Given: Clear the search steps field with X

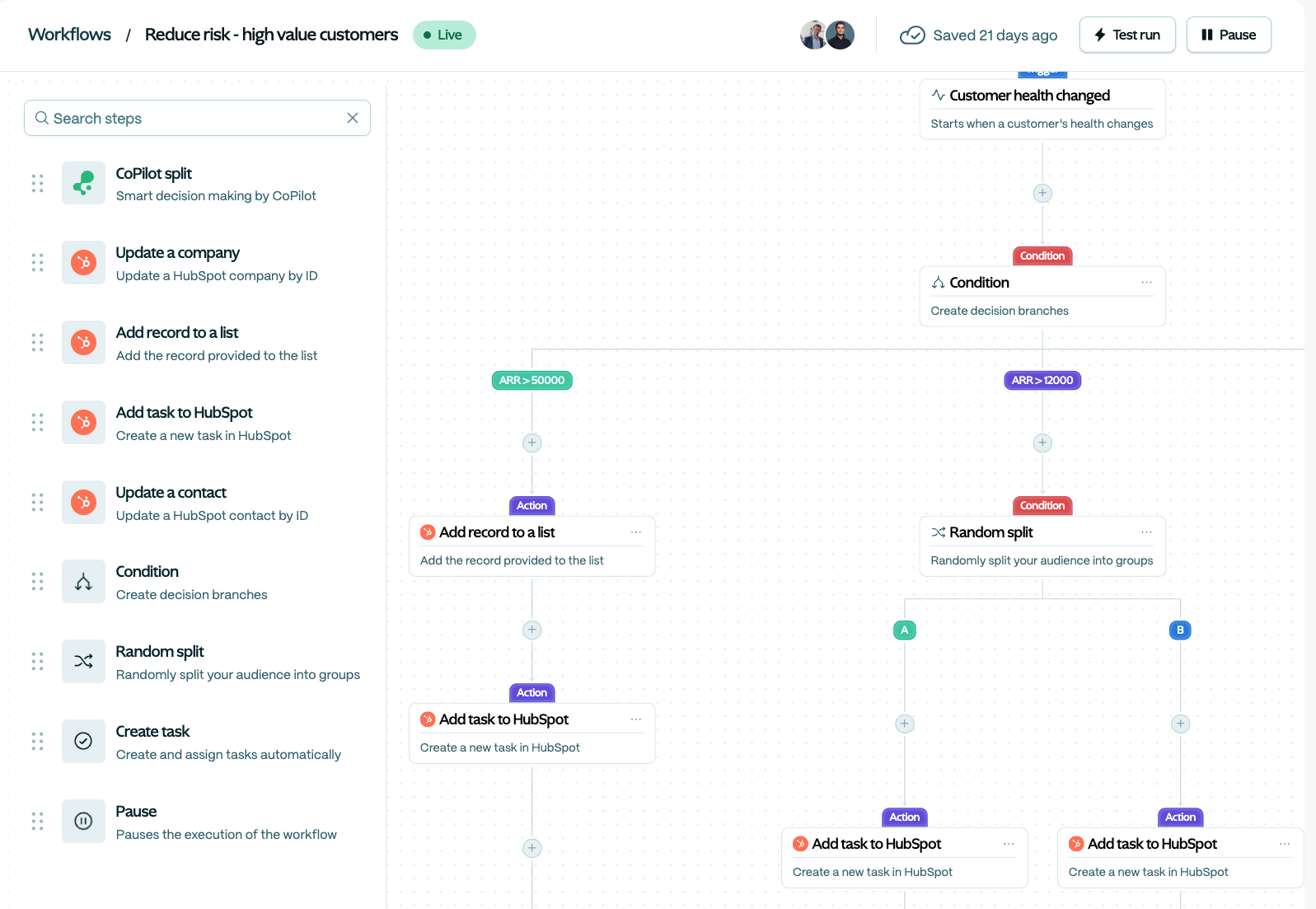Looking at the screenshot, I should [x=353, y=118].
